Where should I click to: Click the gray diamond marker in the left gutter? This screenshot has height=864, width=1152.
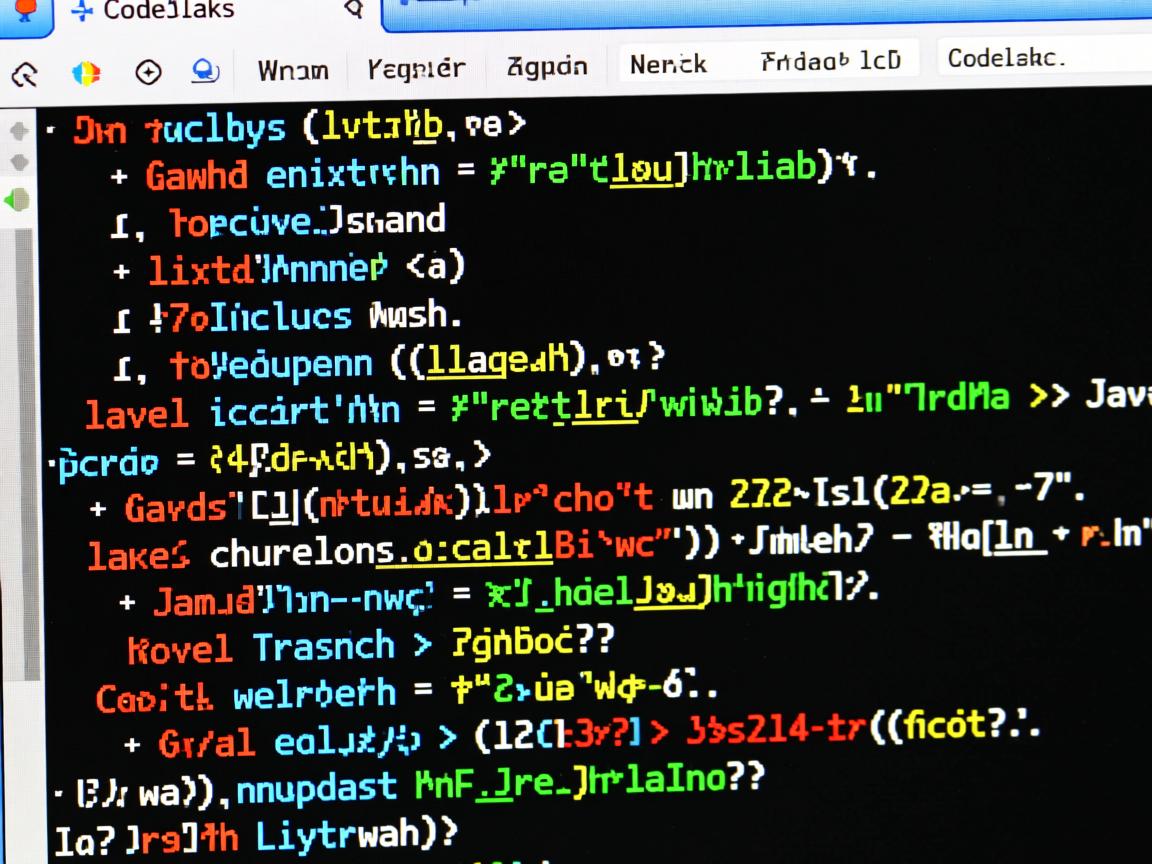click(x=17, y=129)
